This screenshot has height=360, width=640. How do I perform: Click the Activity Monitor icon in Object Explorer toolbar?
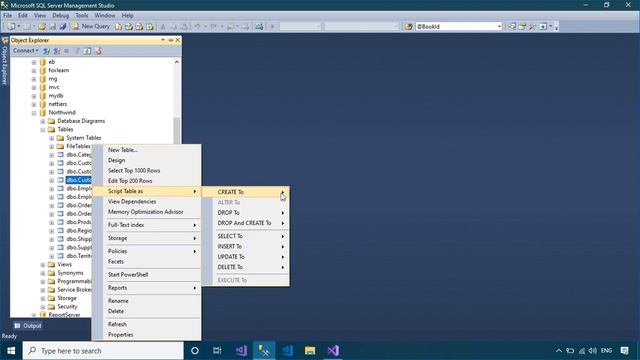98,51
